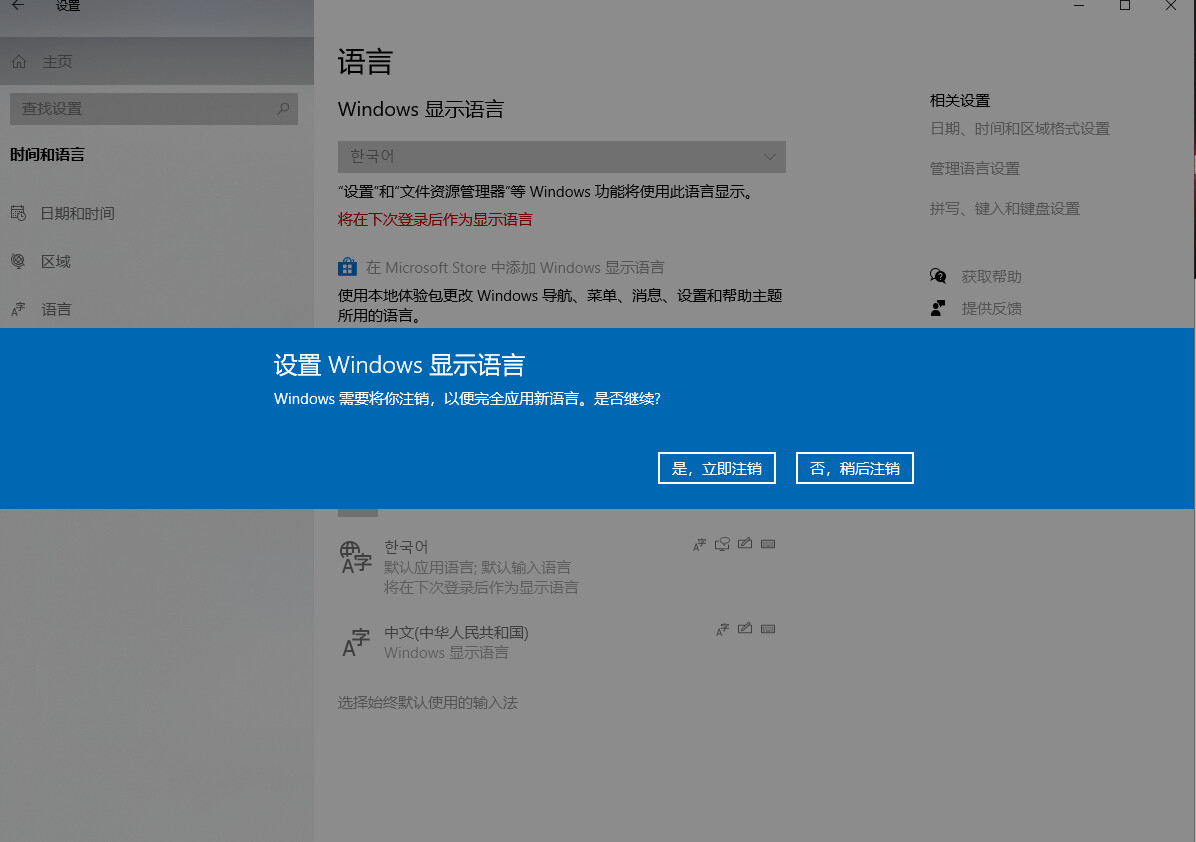1196x842 pixels.
Task: Click the home icon beside 主页
Action: [x=19, y=62]
